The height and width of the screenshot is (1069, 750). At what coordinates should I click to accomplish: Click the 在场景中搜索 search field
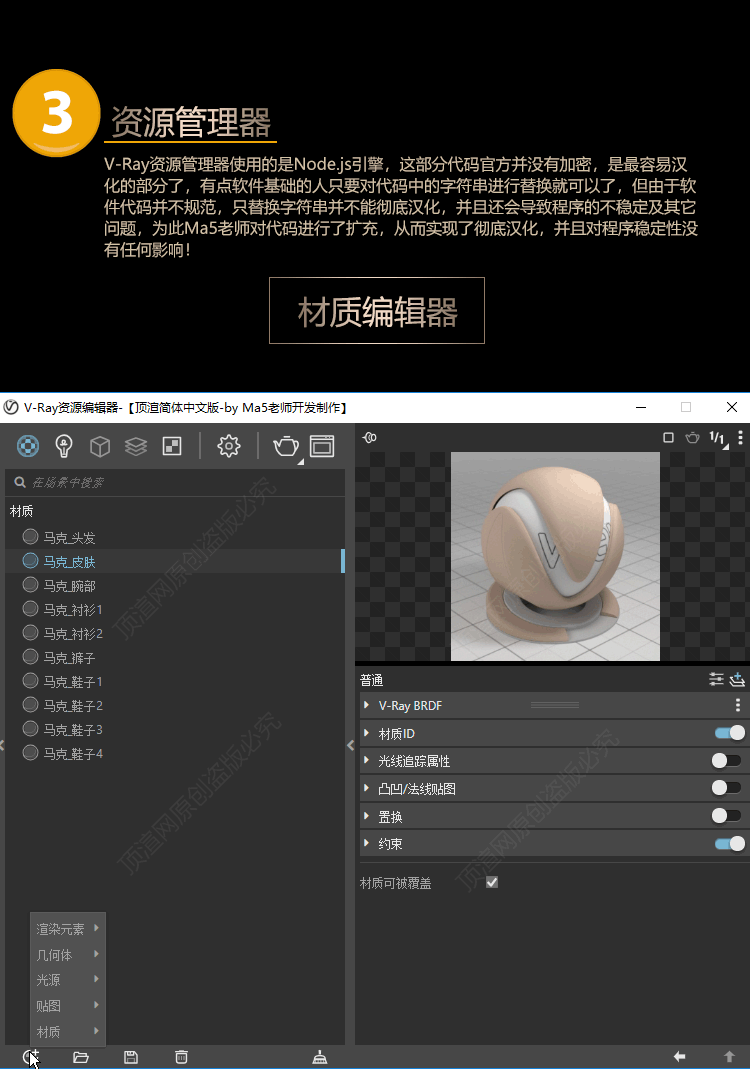[175, 482]
